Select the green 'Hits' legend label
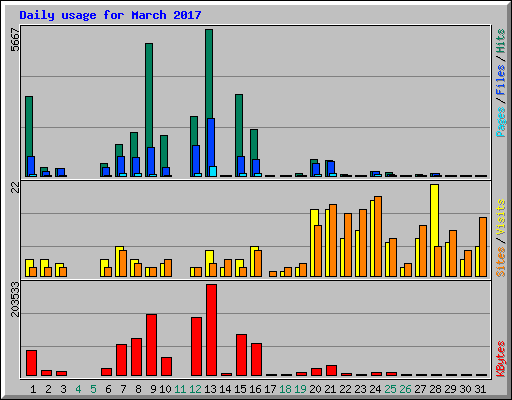 (x=500, y=41)
